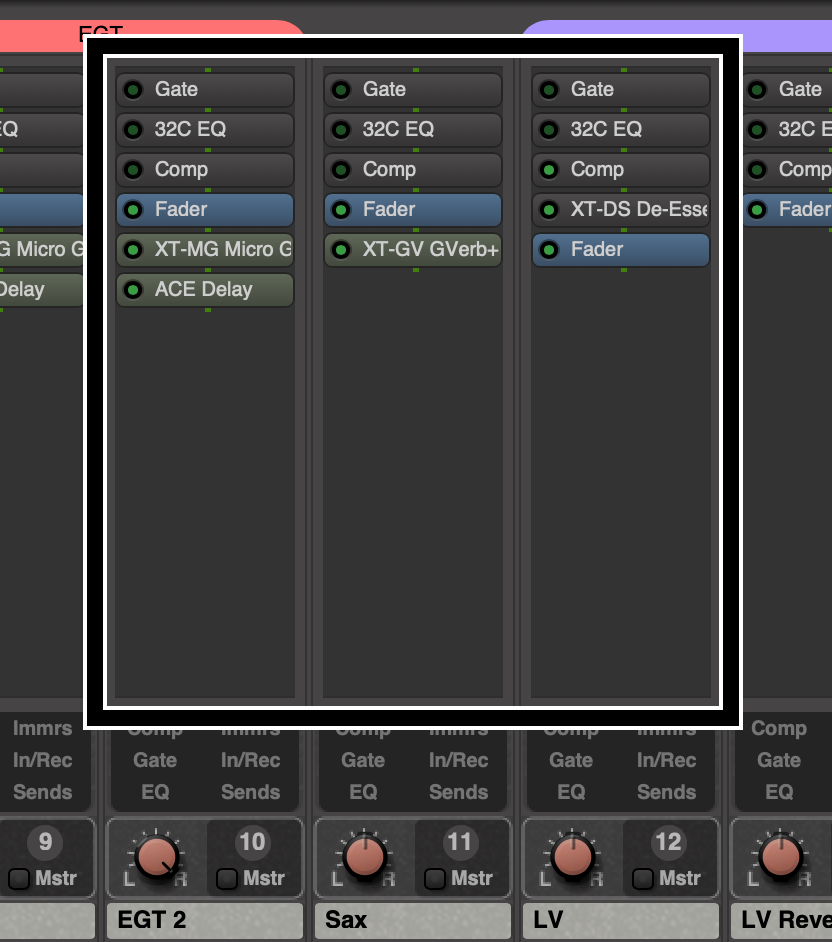Screen dimensions: 832x942
Task: Select the Comp slot on Sax strip
Action: 413,170
